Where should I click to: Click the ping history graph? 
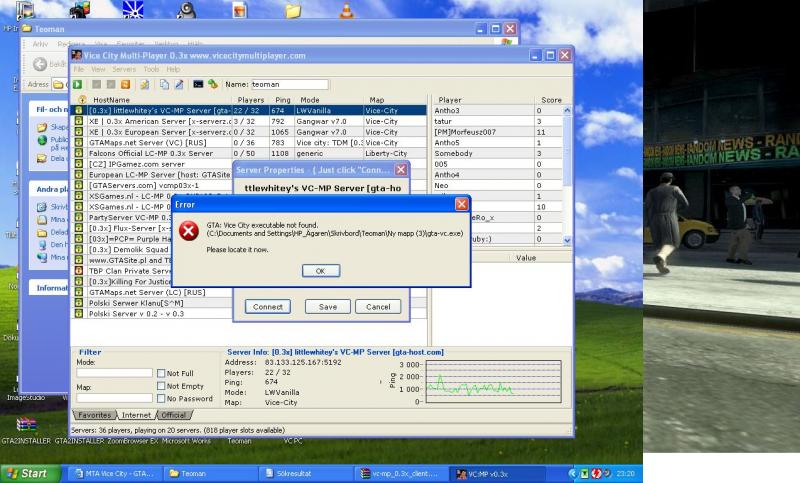click(x=493, y=382)
